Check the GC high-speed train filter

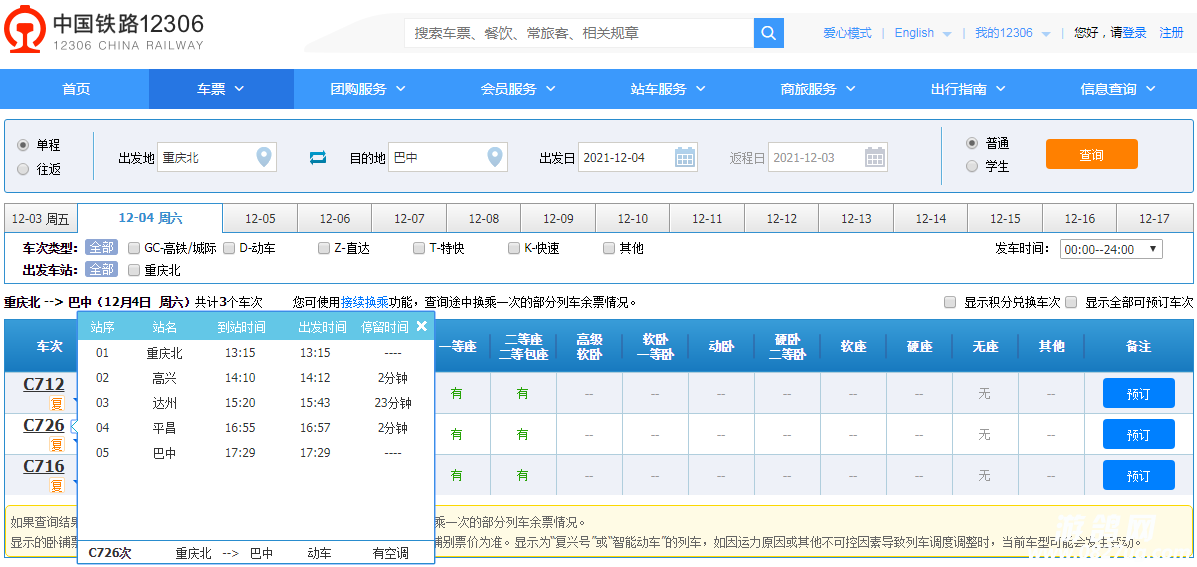[135, 248]
